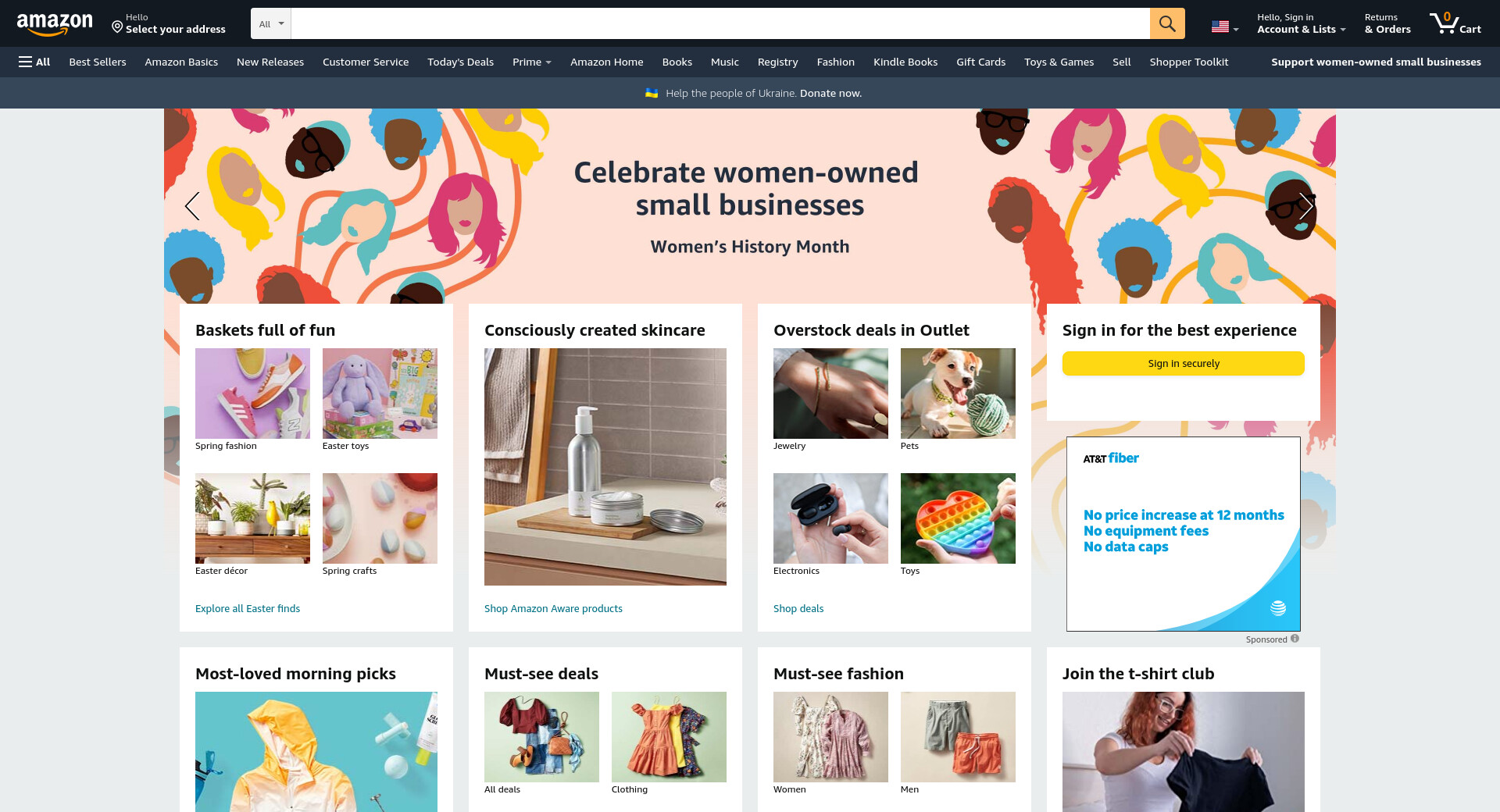The image size is (1500, 812).
Task: Click the Sponsored ad info icon
Action: pos(1295,639)
